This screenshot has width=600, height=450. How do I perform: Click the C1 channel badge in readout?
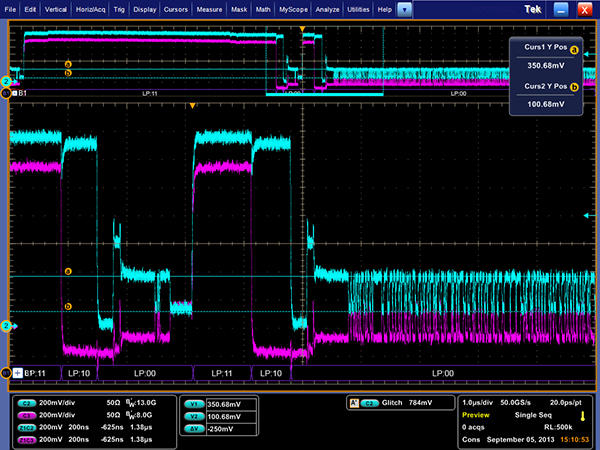(x=25, y=401)
